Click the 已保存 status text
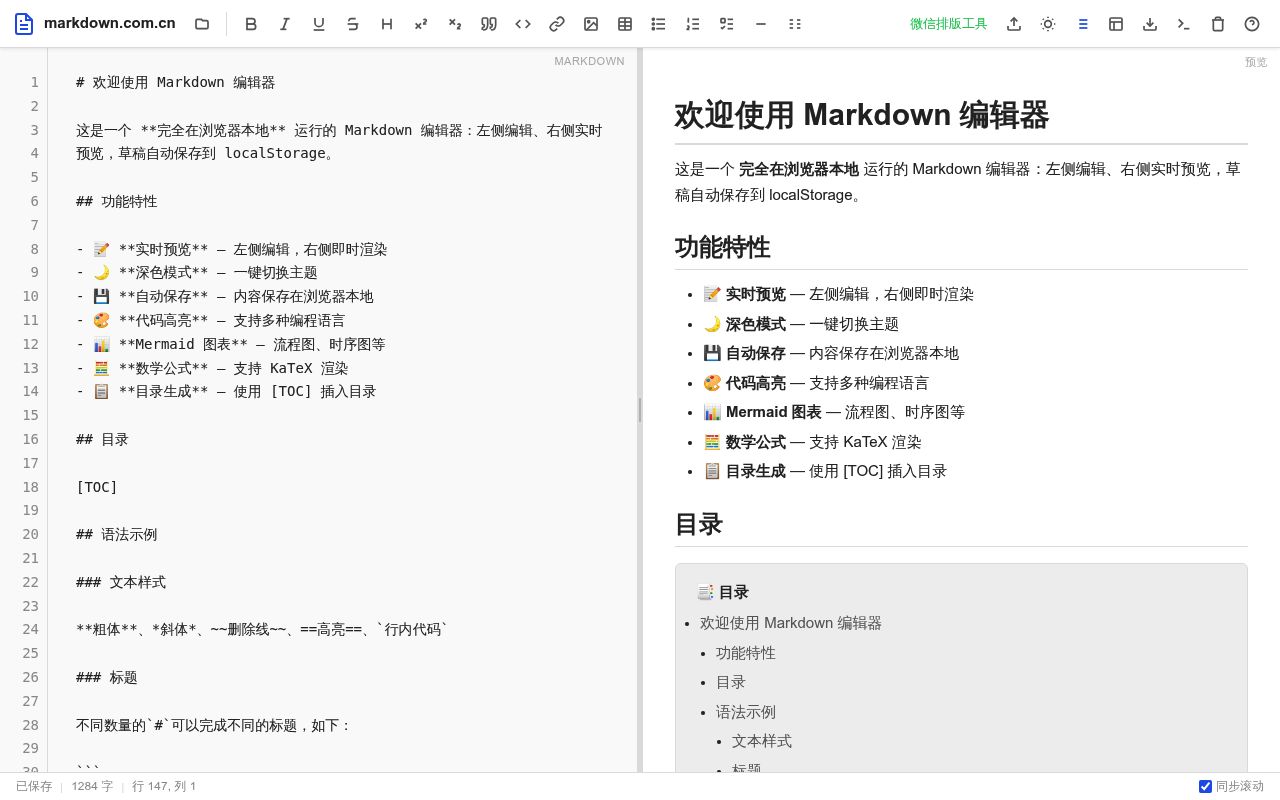 tap(34, 787)
